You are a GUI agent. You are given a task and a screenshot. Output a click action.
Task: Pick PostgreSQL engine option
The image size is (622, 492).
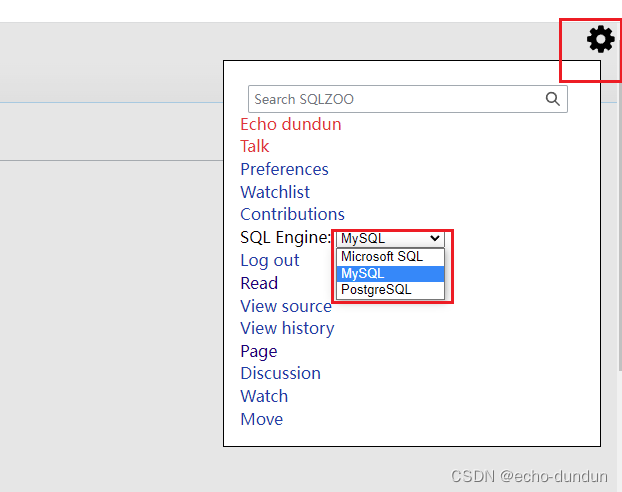pyautogui.click(x=390, y=290)
